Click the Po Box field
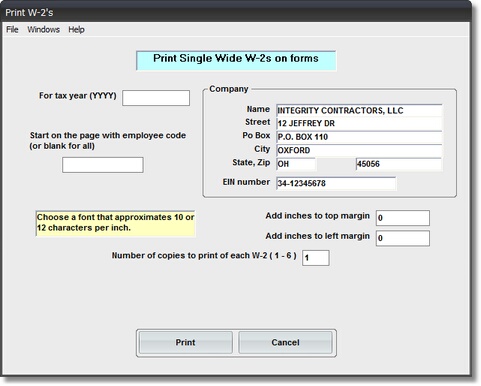The height and width of the screenshot is (386, 481). 359,137
